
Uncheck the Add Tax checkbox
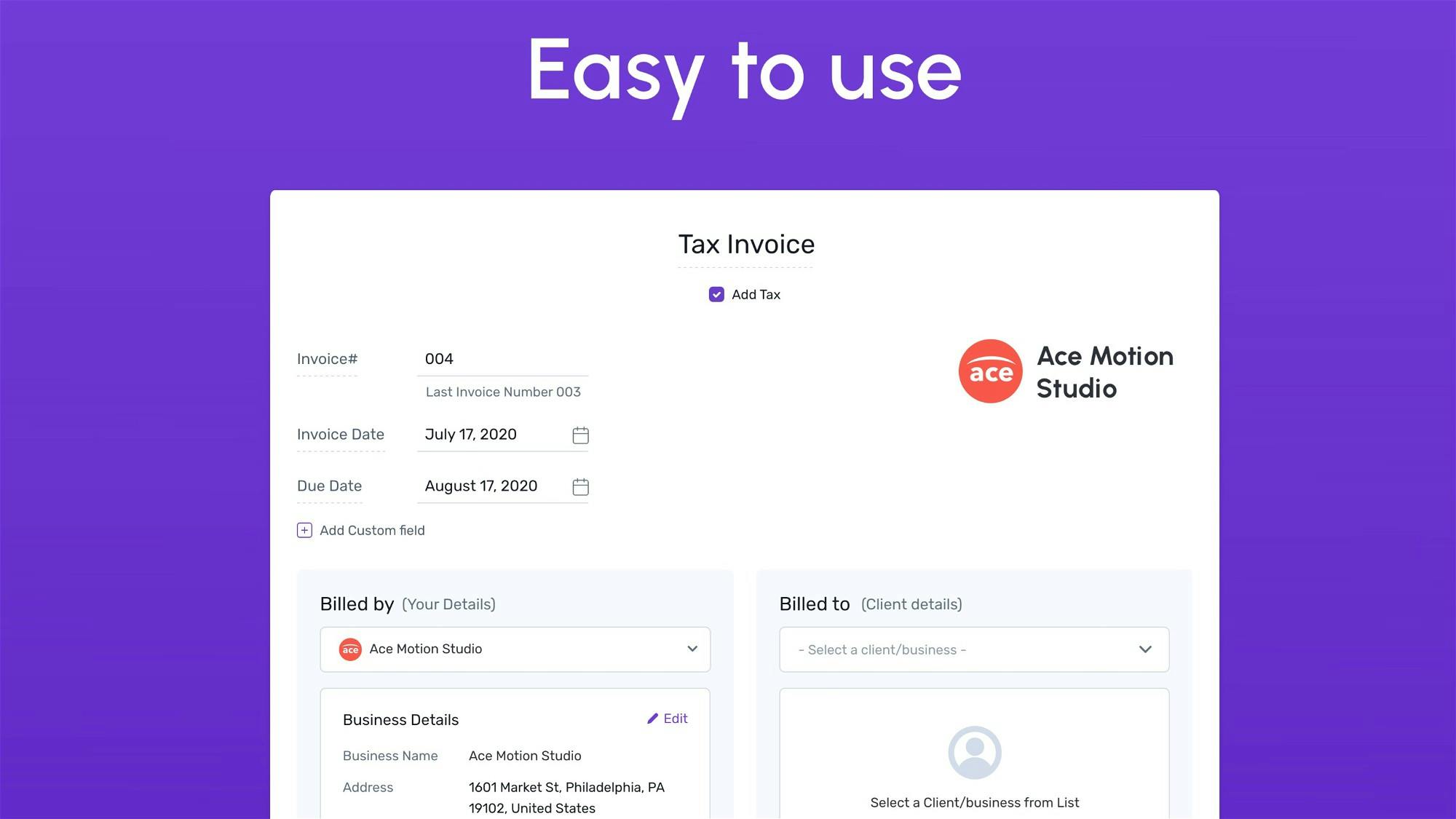pos(716,295)
